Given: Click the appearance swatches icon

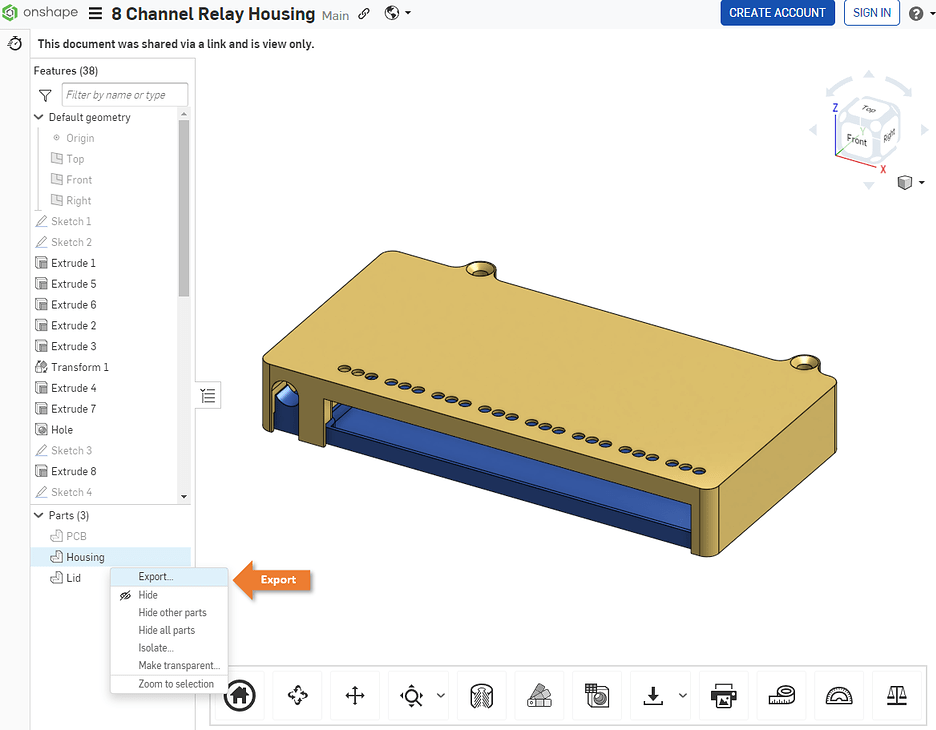Looking at the screenshot, I should coord(539,695).
